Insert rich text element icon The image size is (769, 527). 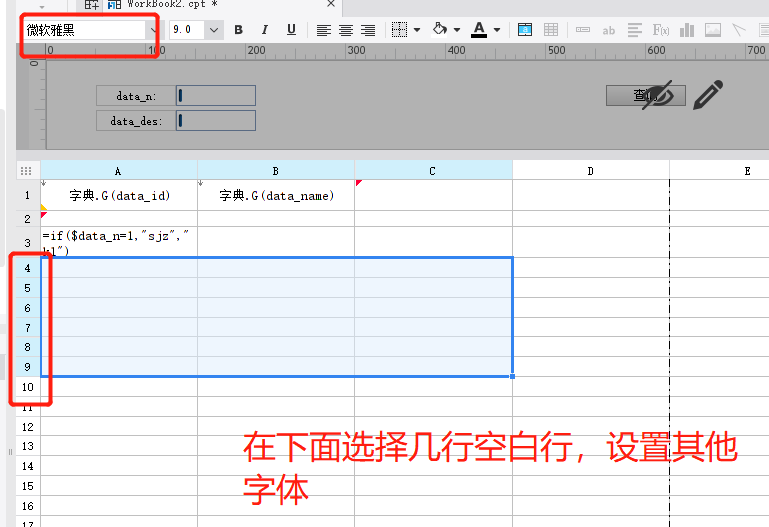click(635, 30)
